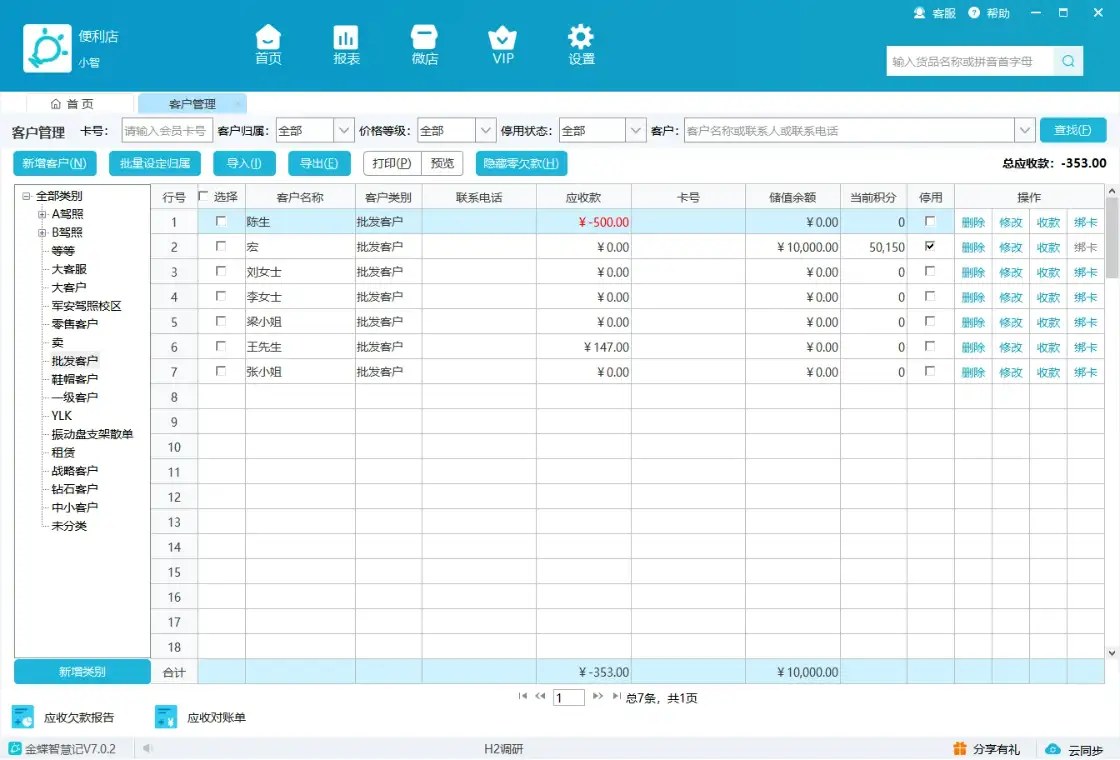Image resolution: width=1120 pixels, height=760 pixels.
Task: Click the 云同步 cloud sync icon
Action: pos(1053,749)
